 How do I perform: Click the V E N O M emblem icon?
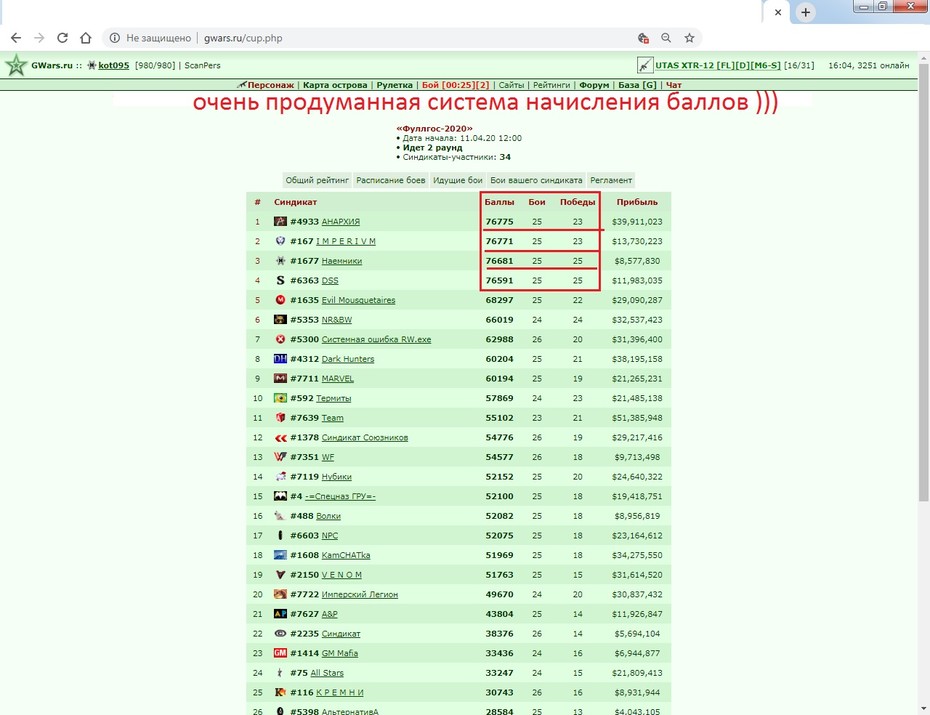click(280, 574)
